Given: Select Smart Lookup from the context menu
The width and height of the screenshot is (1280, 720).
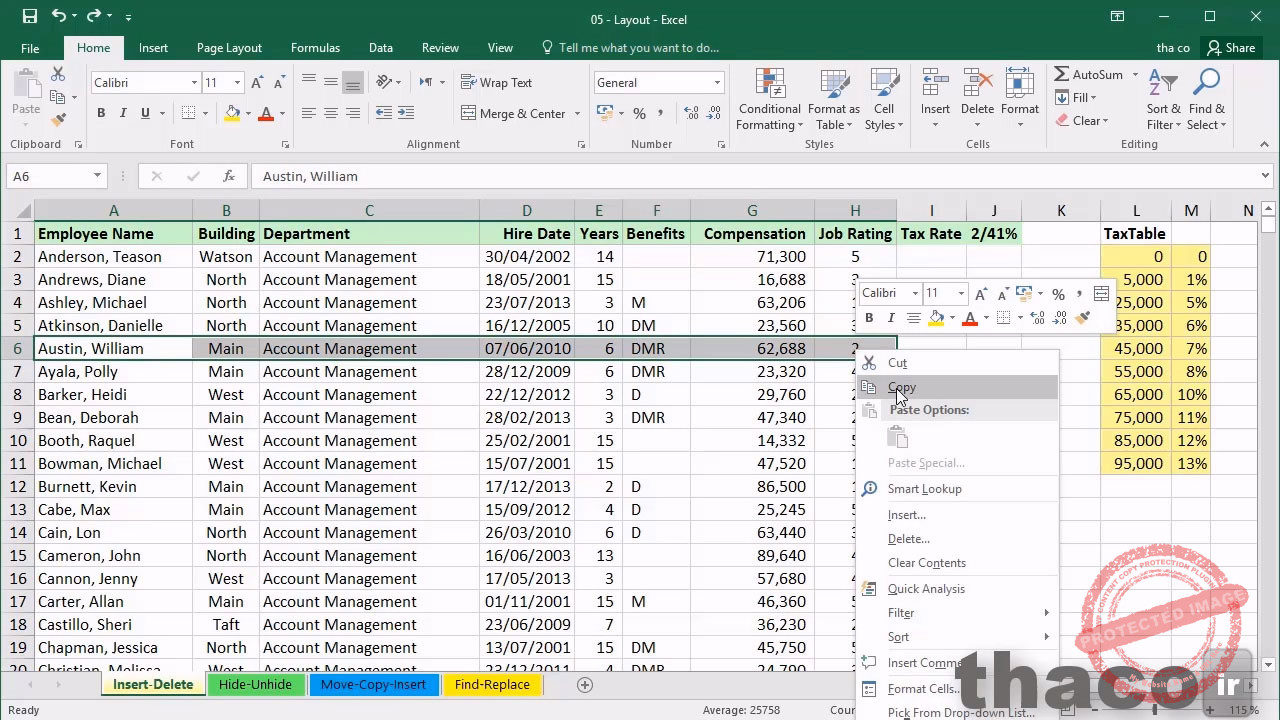Looking at the screenshot, I should [x=957, y=489].
